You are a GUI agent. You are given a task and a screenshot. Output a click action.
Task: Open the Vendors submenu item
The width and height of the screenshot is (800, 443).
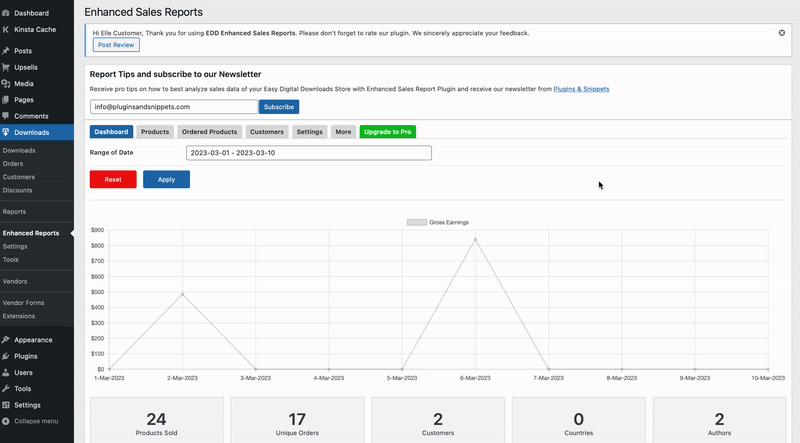point(15,282)
